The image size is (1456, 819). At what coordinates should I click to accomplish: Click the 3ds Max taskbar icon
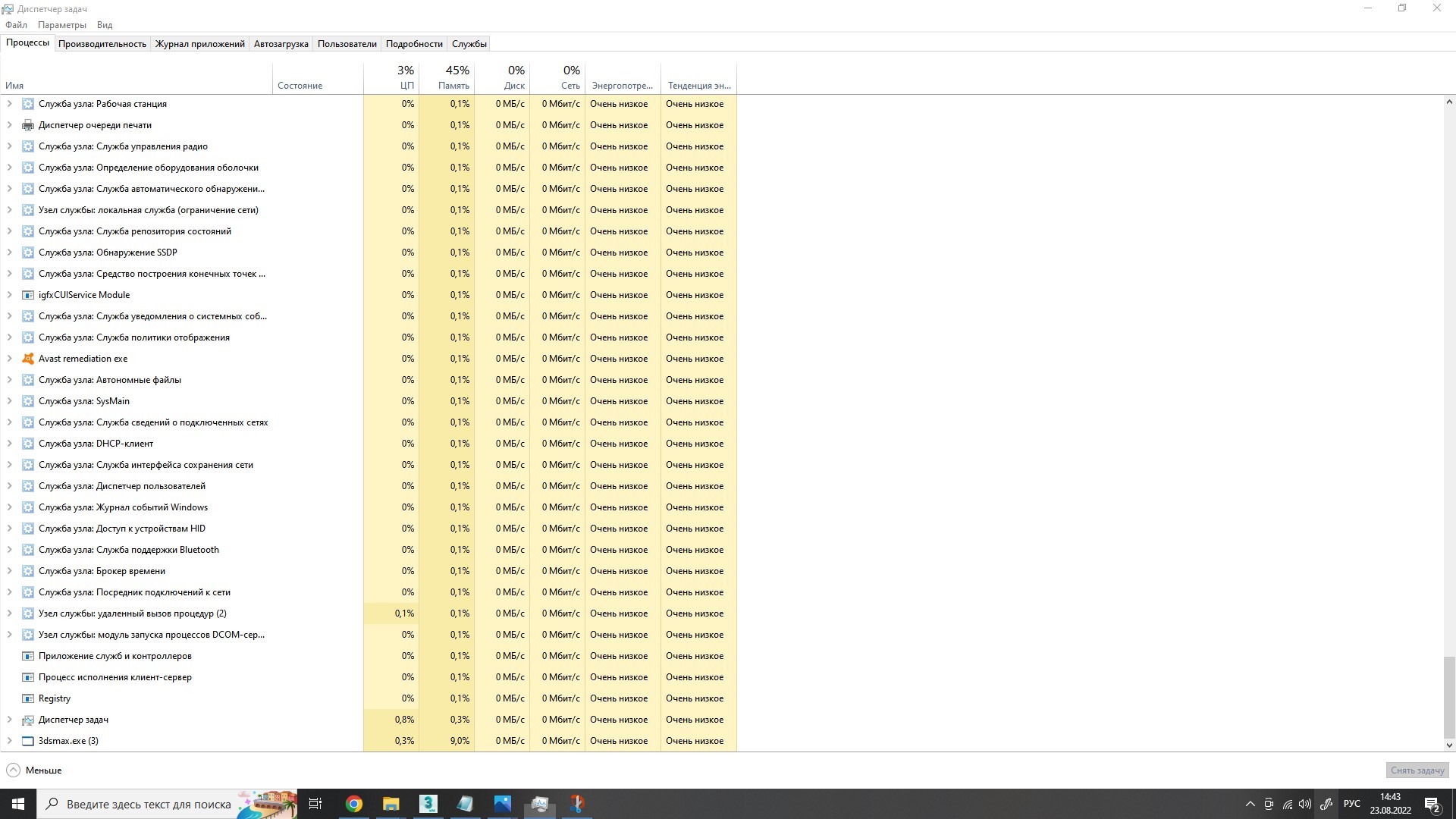(x=428, y=804)
